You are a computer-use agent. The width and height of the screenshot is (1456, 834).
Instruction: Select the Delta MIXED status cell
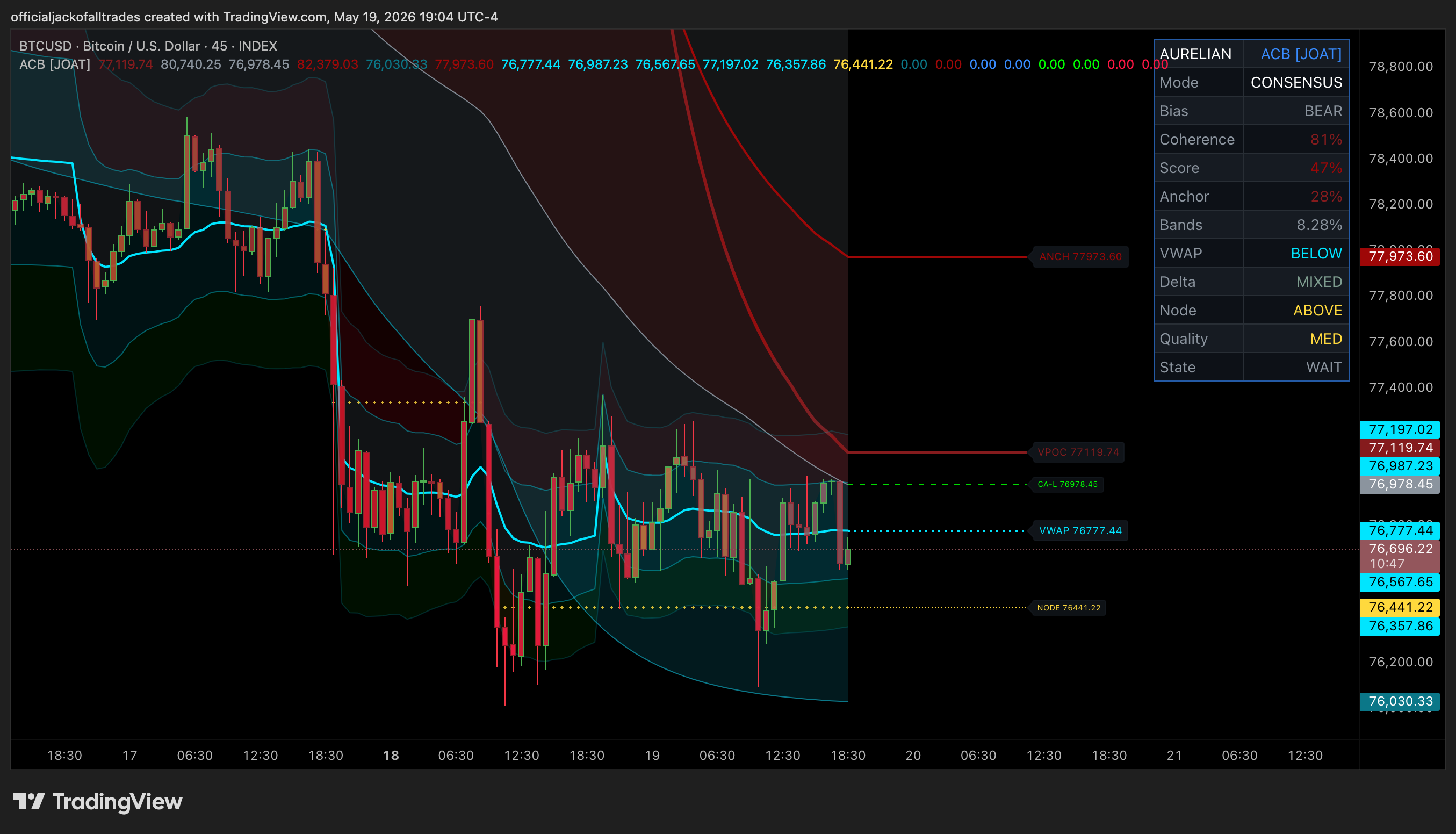tap(1296, 282)
